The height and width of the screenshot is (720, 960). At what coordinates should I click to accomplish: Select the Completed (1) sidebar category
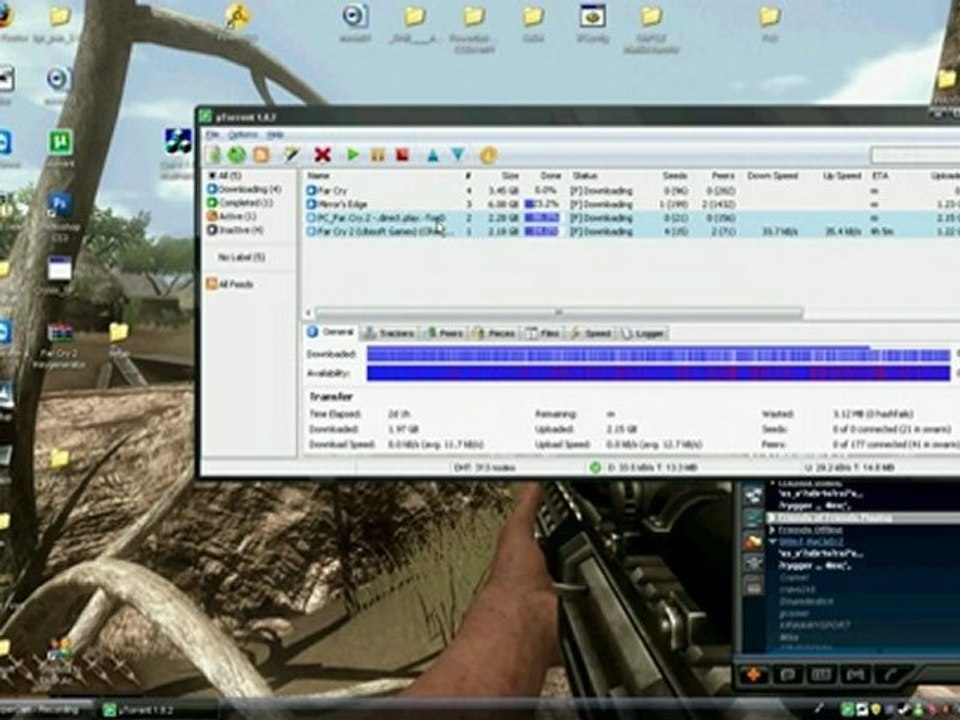click(240, 203)
